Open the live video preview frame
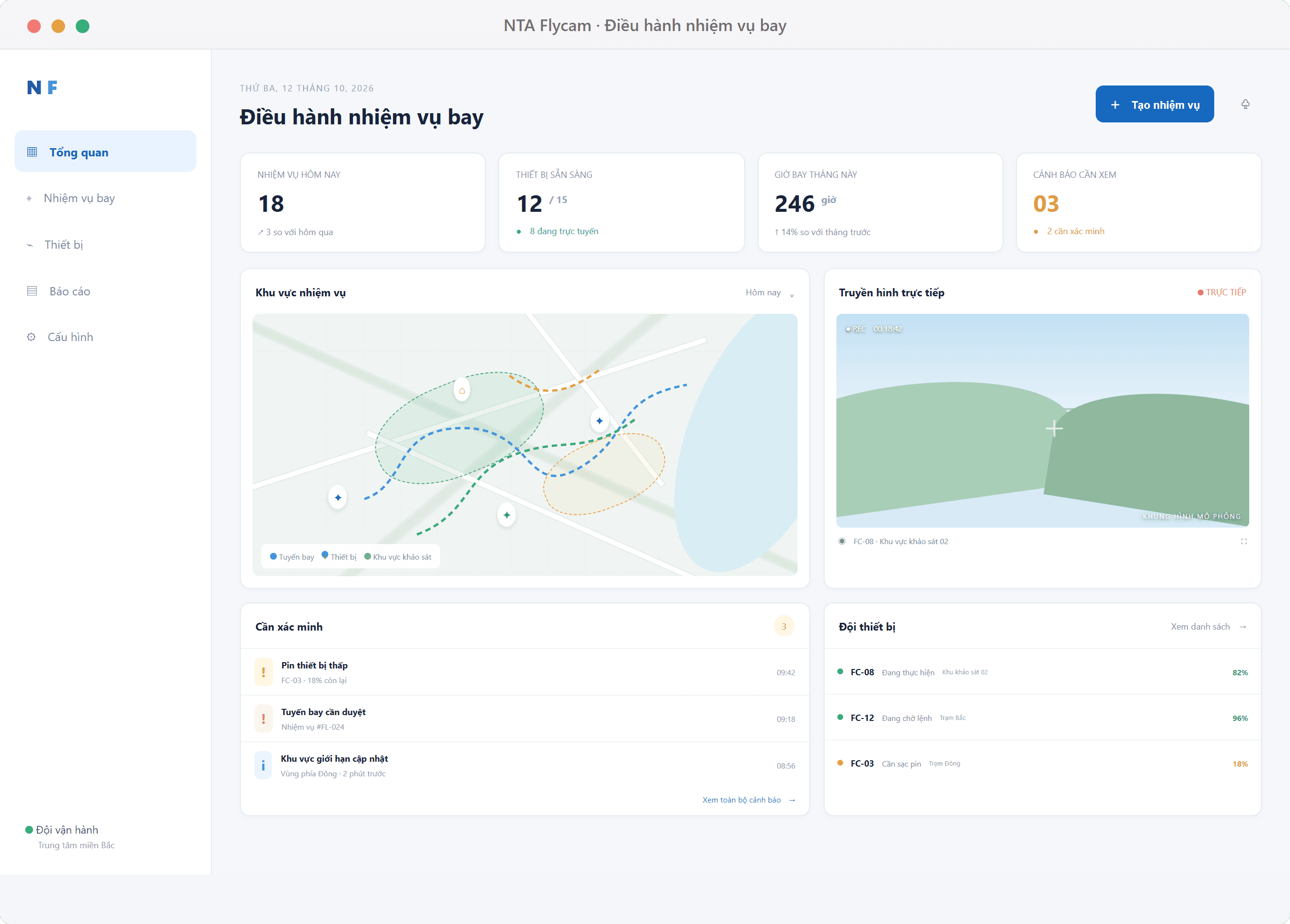The height and width of the screenshot is (924, 1290). (1042, 421)
